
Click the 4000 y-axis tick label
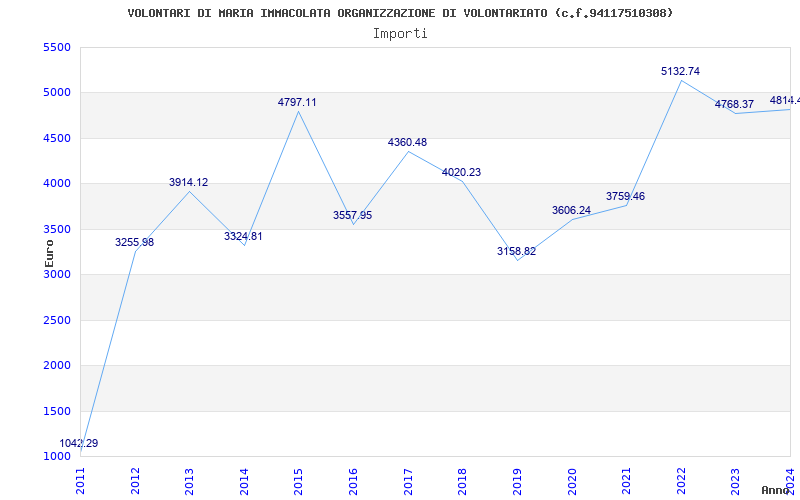coord(57,184)
